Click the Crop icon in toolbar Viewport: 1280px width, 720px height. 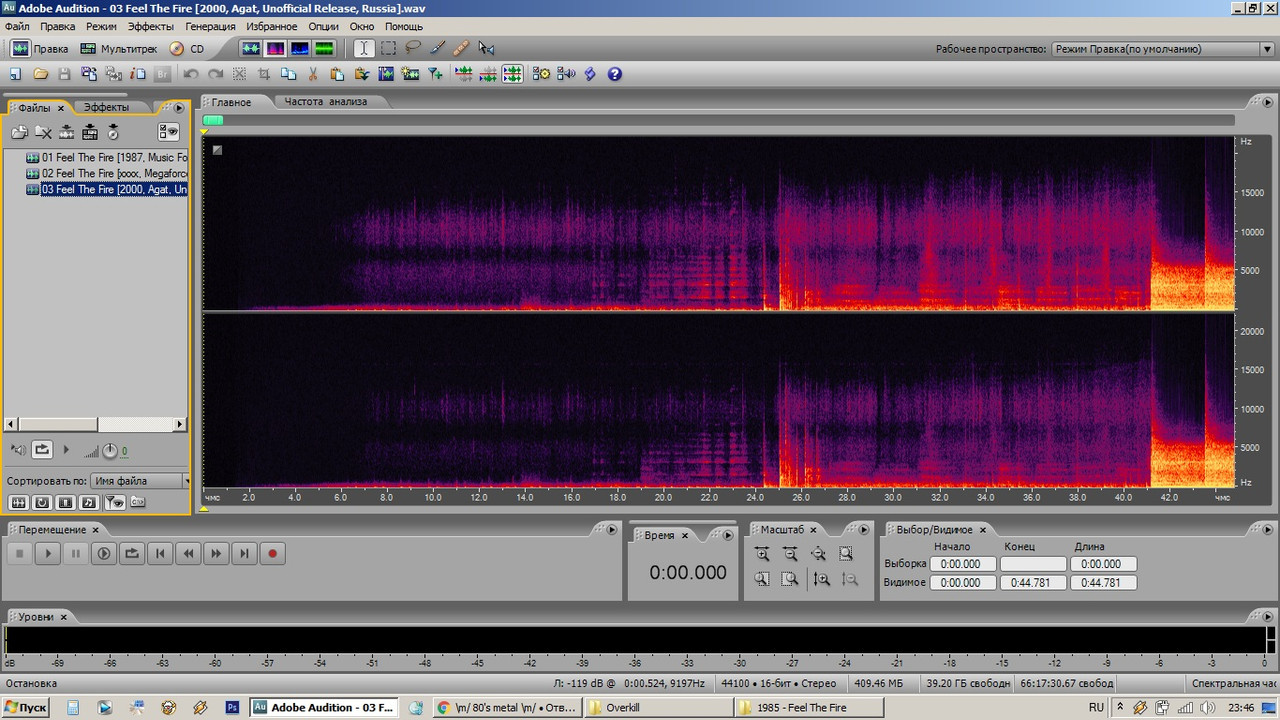point(265,74)
